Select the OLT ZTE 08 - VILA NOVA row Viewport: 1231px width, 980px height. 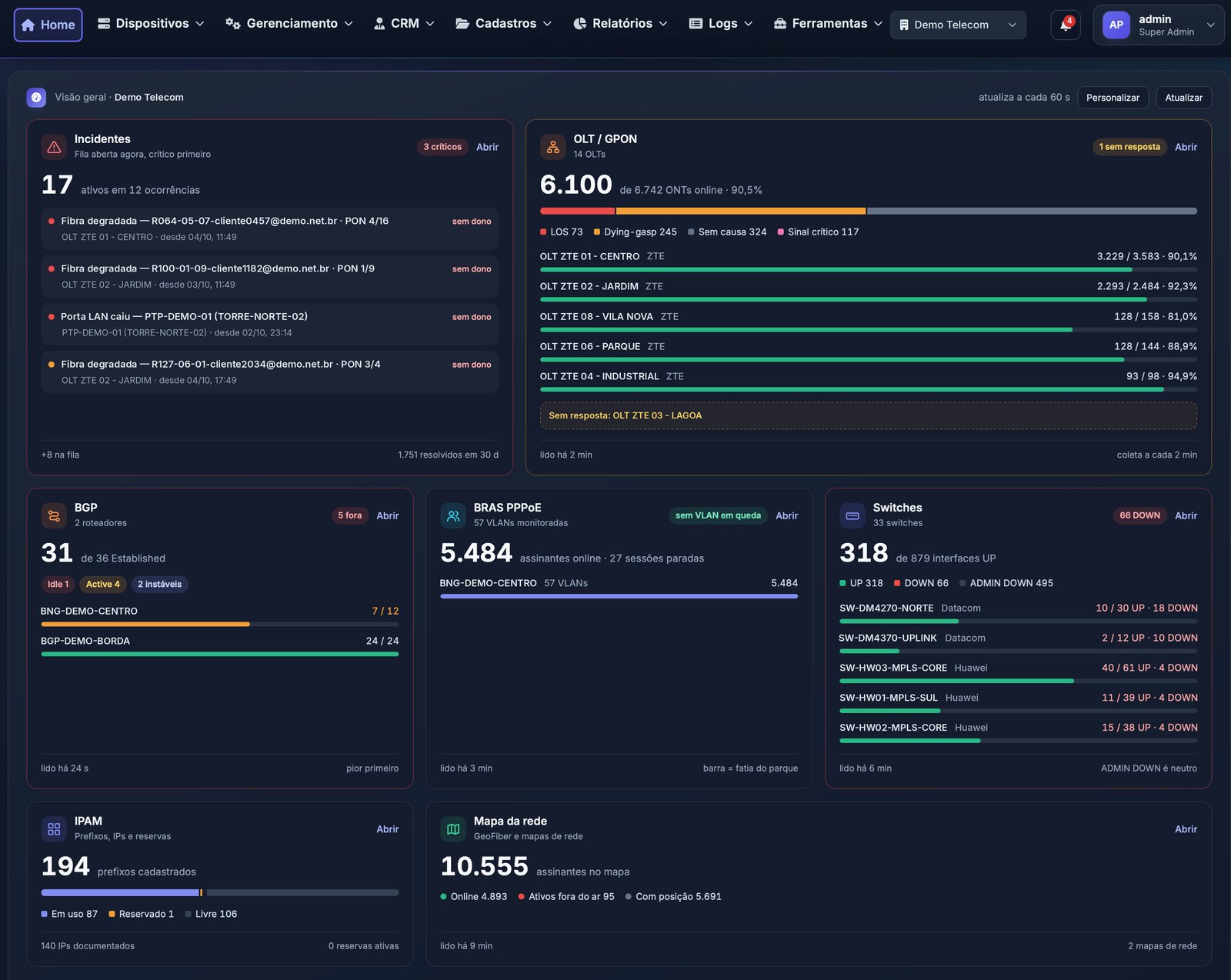(868, 322)
